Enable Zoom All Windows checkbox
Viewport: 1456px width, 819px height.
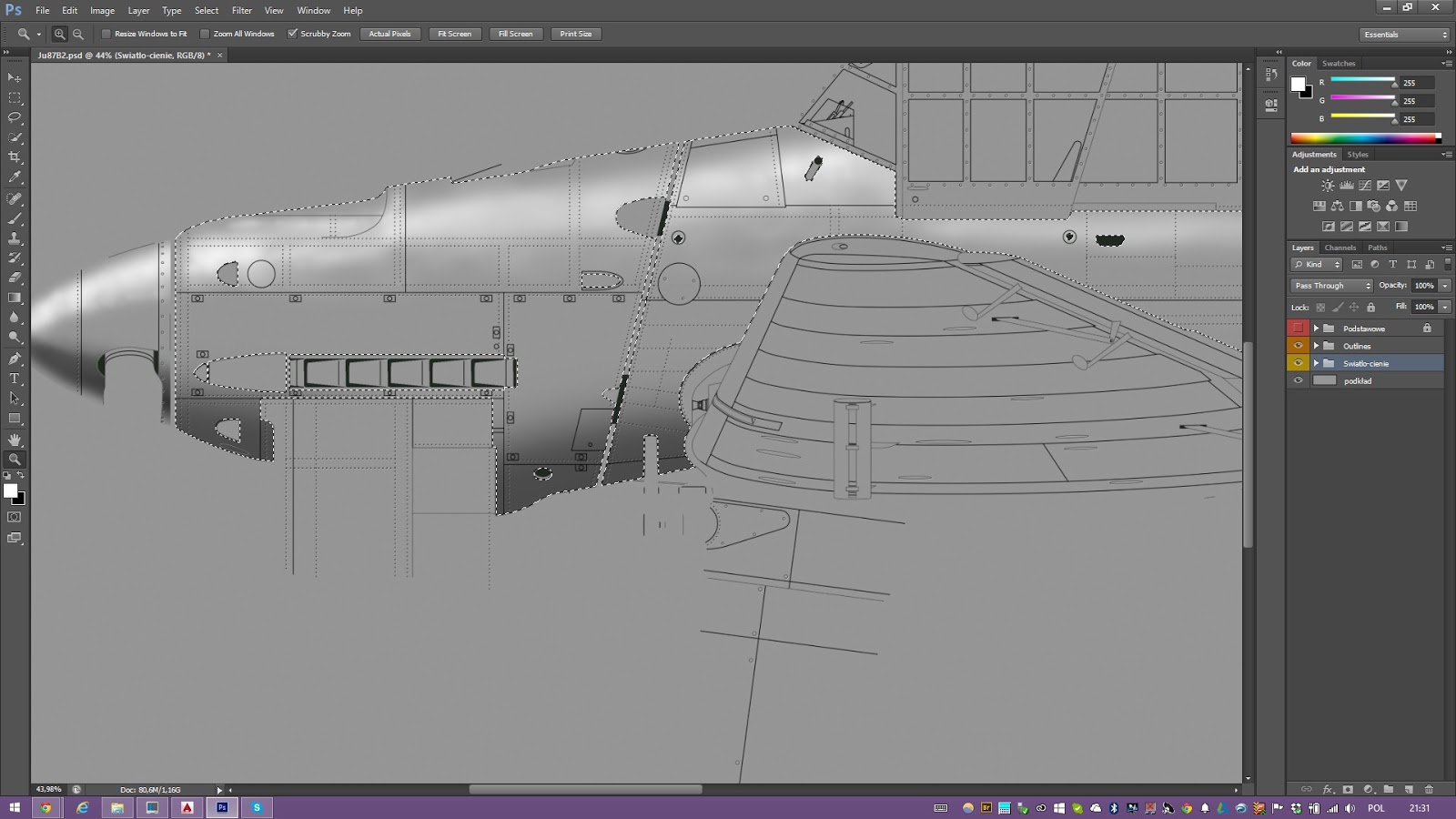205,34
